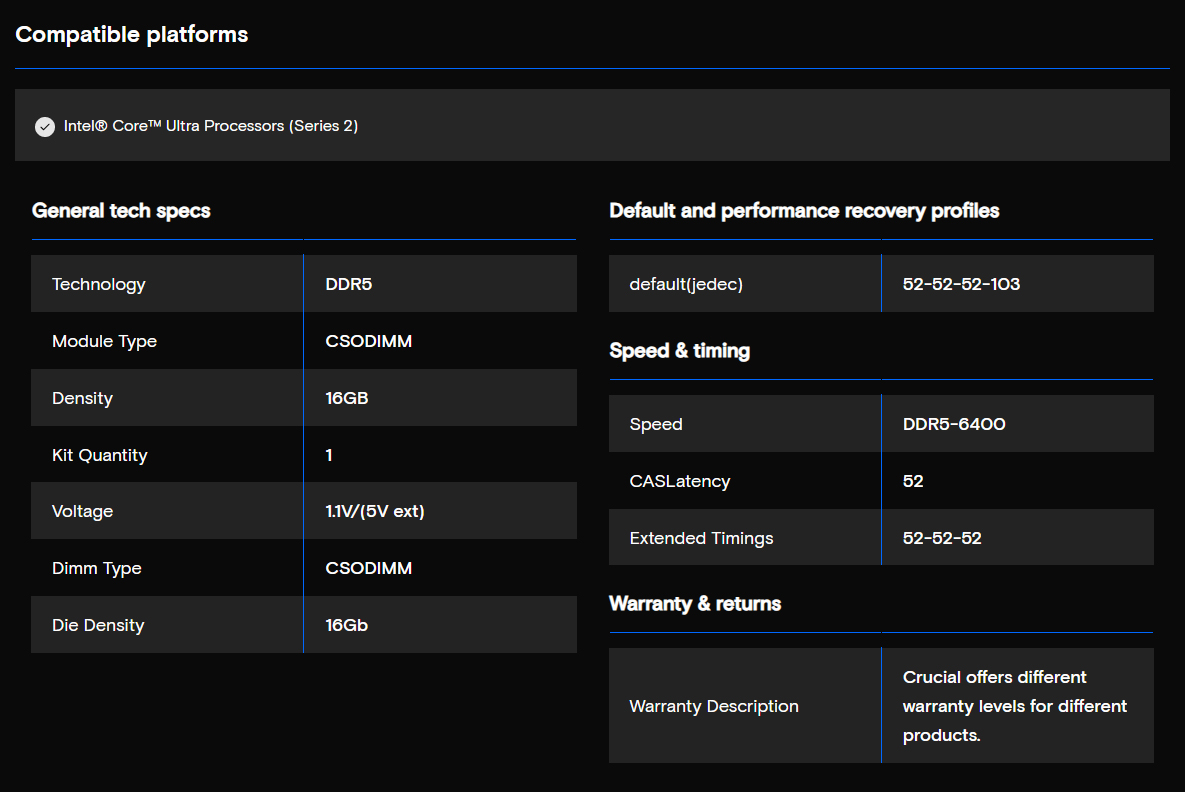Select the CSODIMM value in Dimm Type row

click(368, 568)
